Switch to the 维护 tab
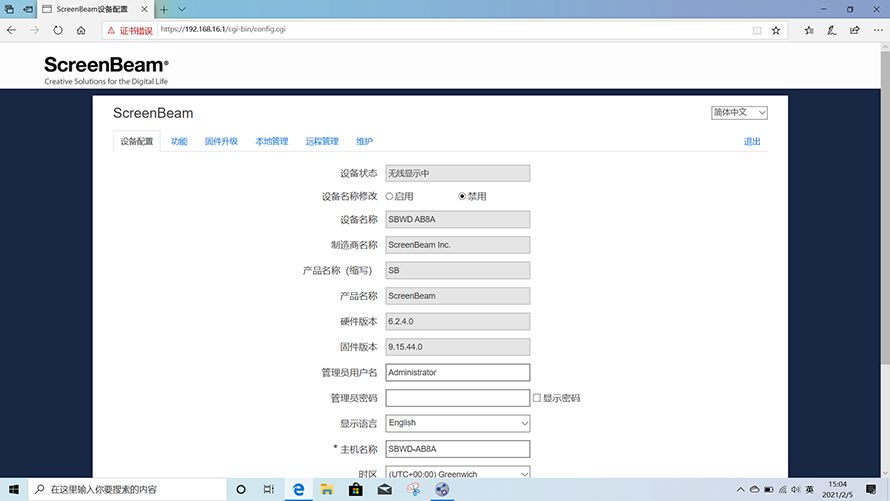This screenshot has height=501, width=890. [364, 141]
